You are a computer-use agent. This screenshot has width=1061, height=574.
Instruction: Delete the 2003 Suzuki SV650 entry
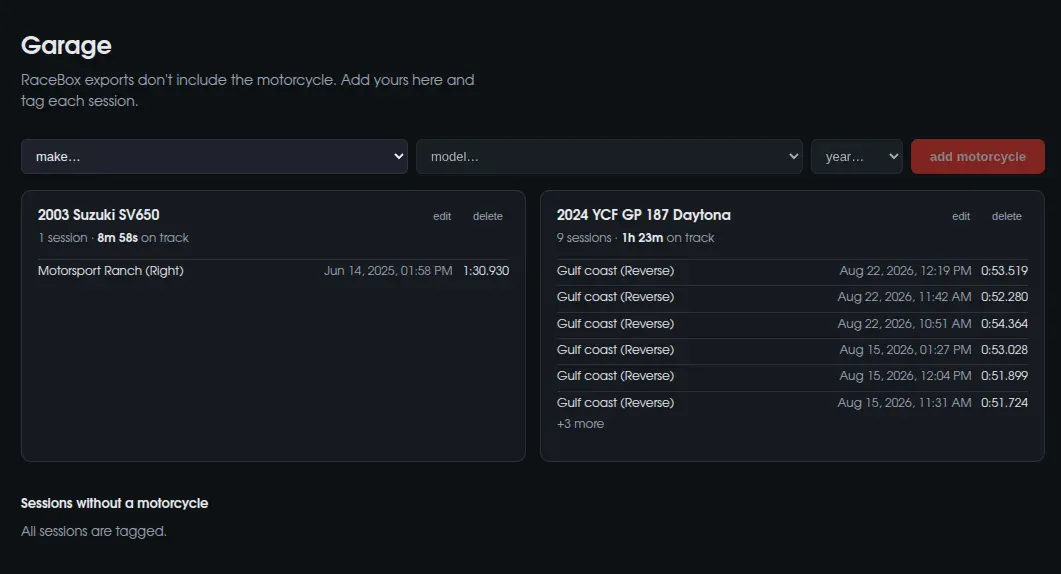coord(487,216)
